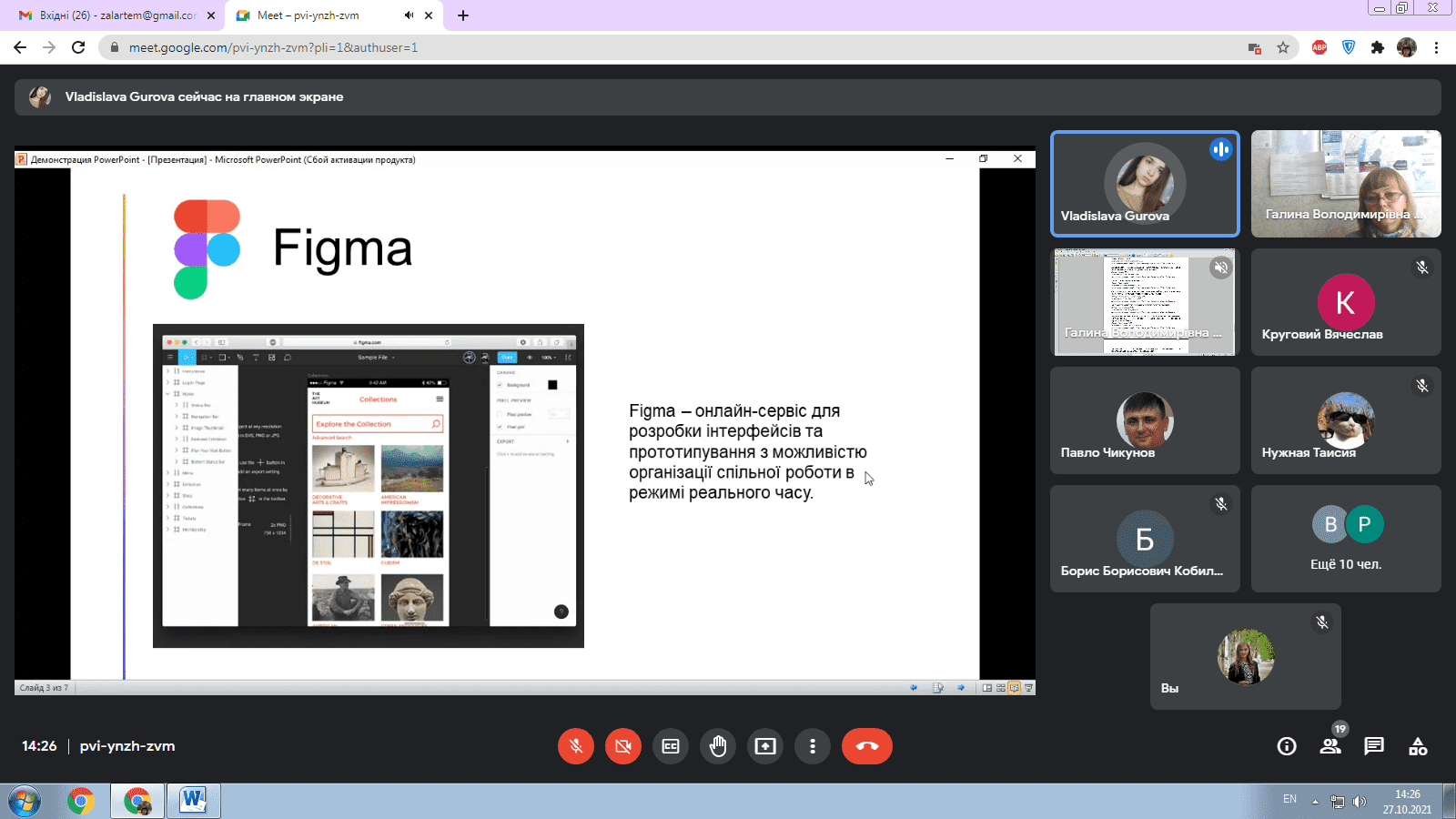This screenshot has height=819, width=1456.
Task: Open the Ещё 10 чел. participants tile
Action: [x=1346, y=539]
